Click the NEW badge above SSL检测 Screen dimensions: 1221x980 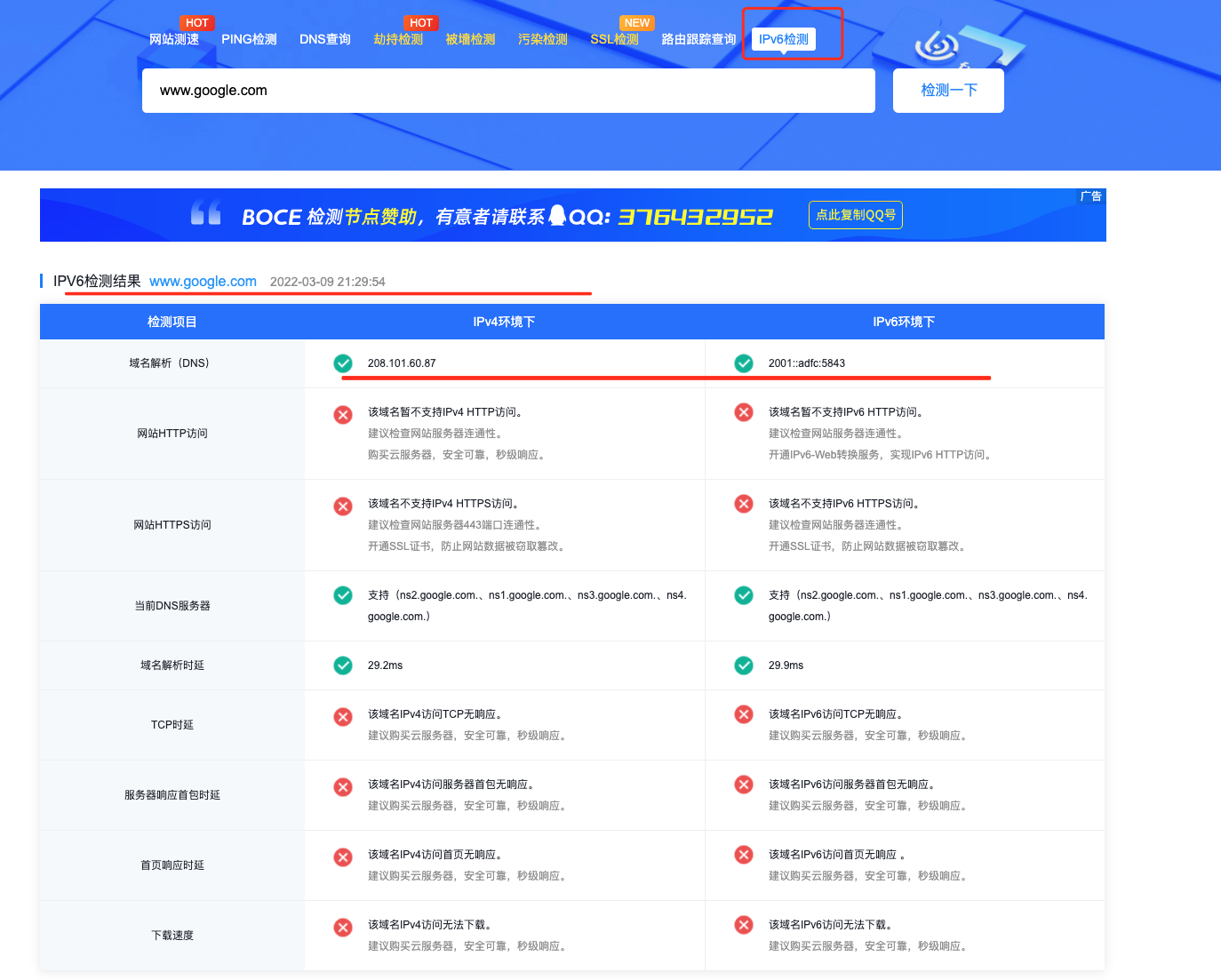[637, 22]
